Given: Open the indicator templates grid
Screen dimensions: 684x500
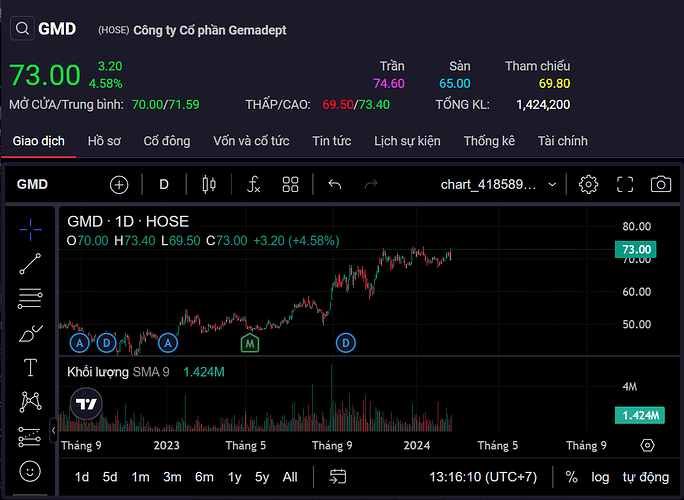Looking at the screenshot, I should 290,185.
